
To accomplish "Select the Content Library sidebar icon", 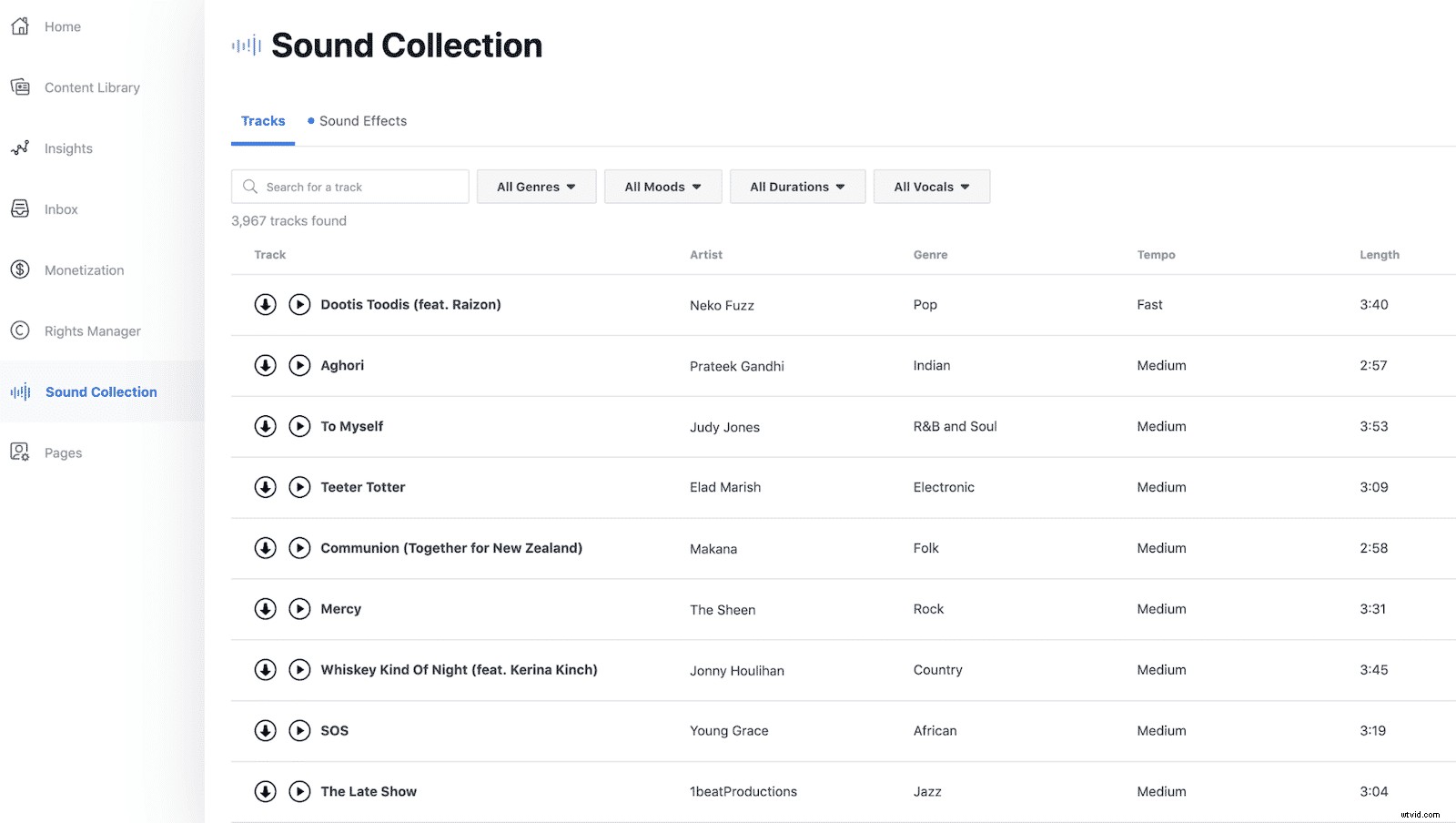I will coord(20,86).
